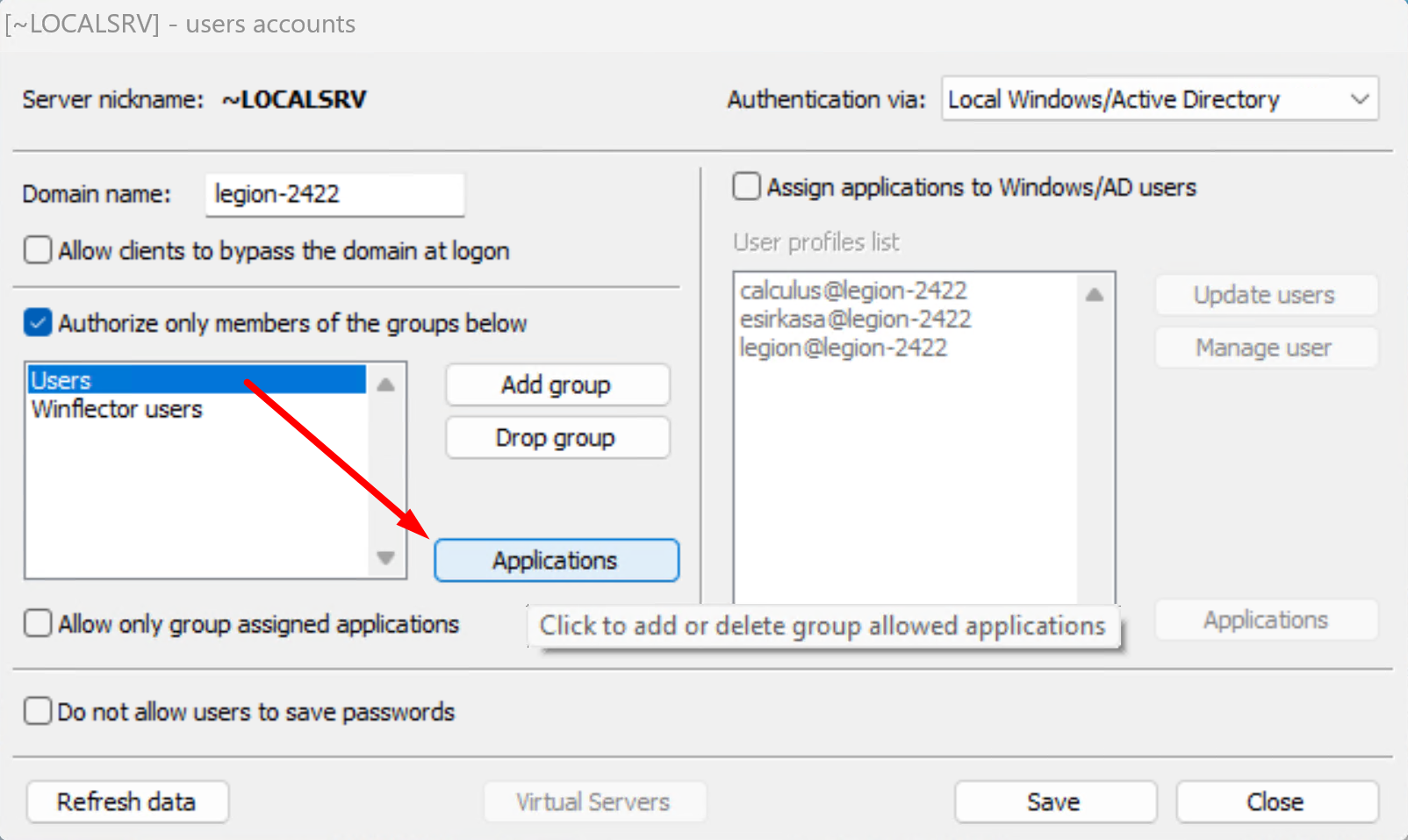Image resolution: width=1408 pixels, height=840 pixels.
Task: Click the Refresh data button
Action: click(127, 801)
